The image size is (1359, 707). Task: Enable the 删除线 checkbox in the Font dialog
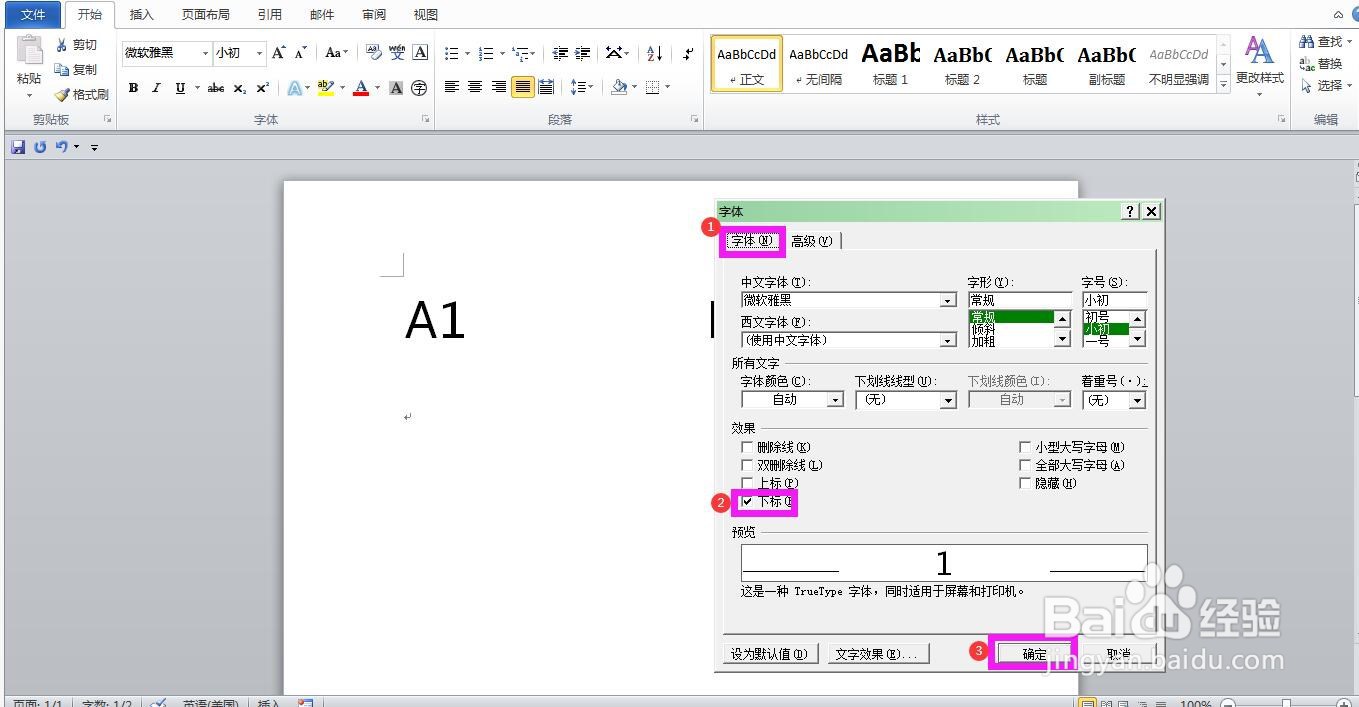coord(747,446)
